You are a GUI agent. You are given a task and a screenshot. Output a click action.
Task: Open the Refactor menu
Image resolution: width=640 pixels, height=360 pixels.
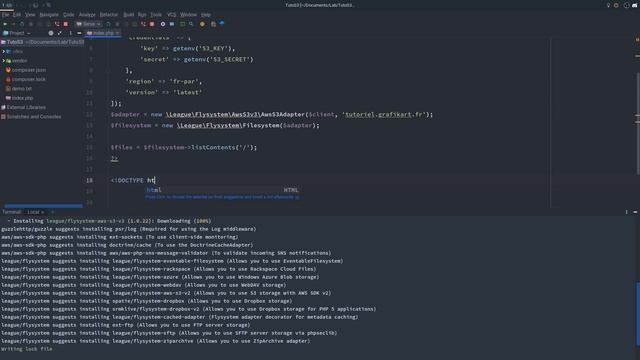tap(109, 15)
